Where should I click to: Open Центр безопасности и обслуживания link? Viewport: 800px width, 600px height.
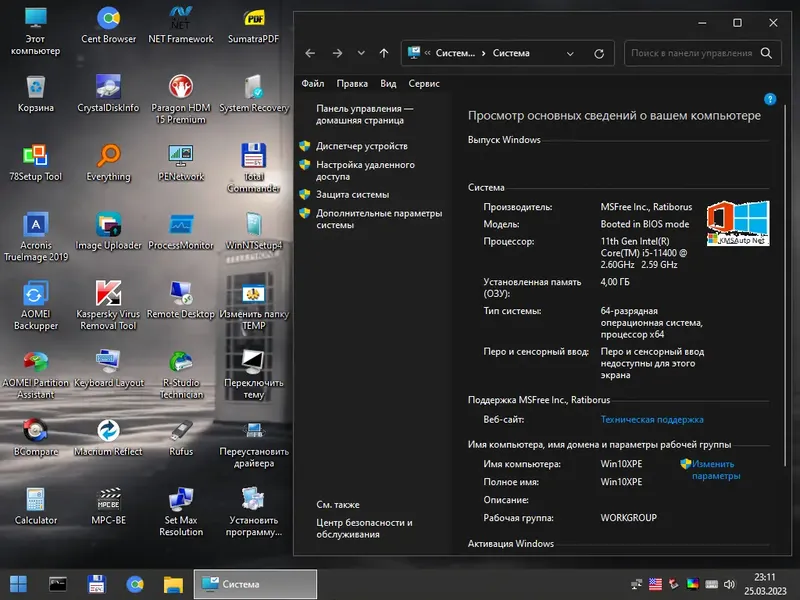364,529
